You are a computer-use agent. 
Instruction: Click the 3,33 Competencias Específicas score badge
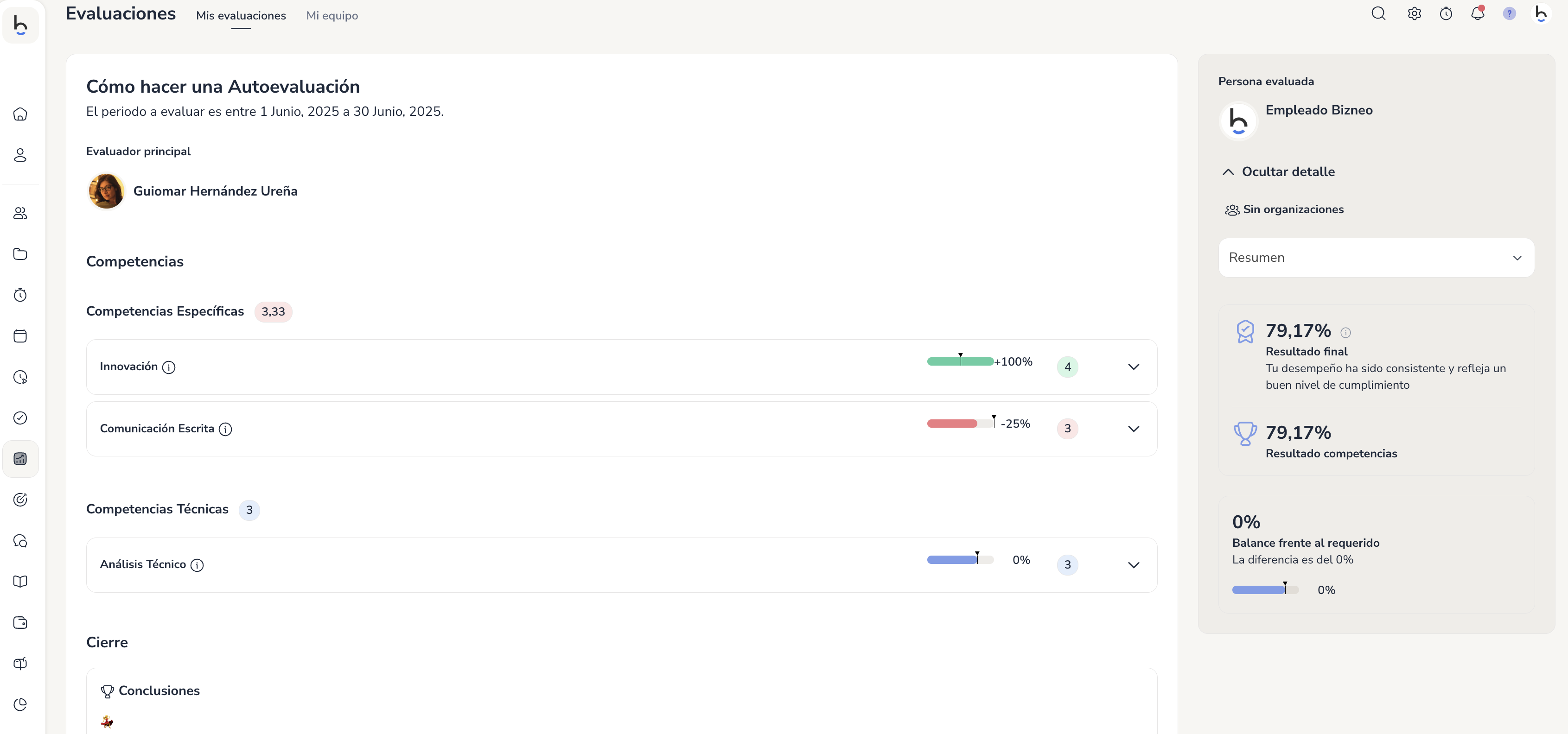pyautogui.click(x=273, y=312)
